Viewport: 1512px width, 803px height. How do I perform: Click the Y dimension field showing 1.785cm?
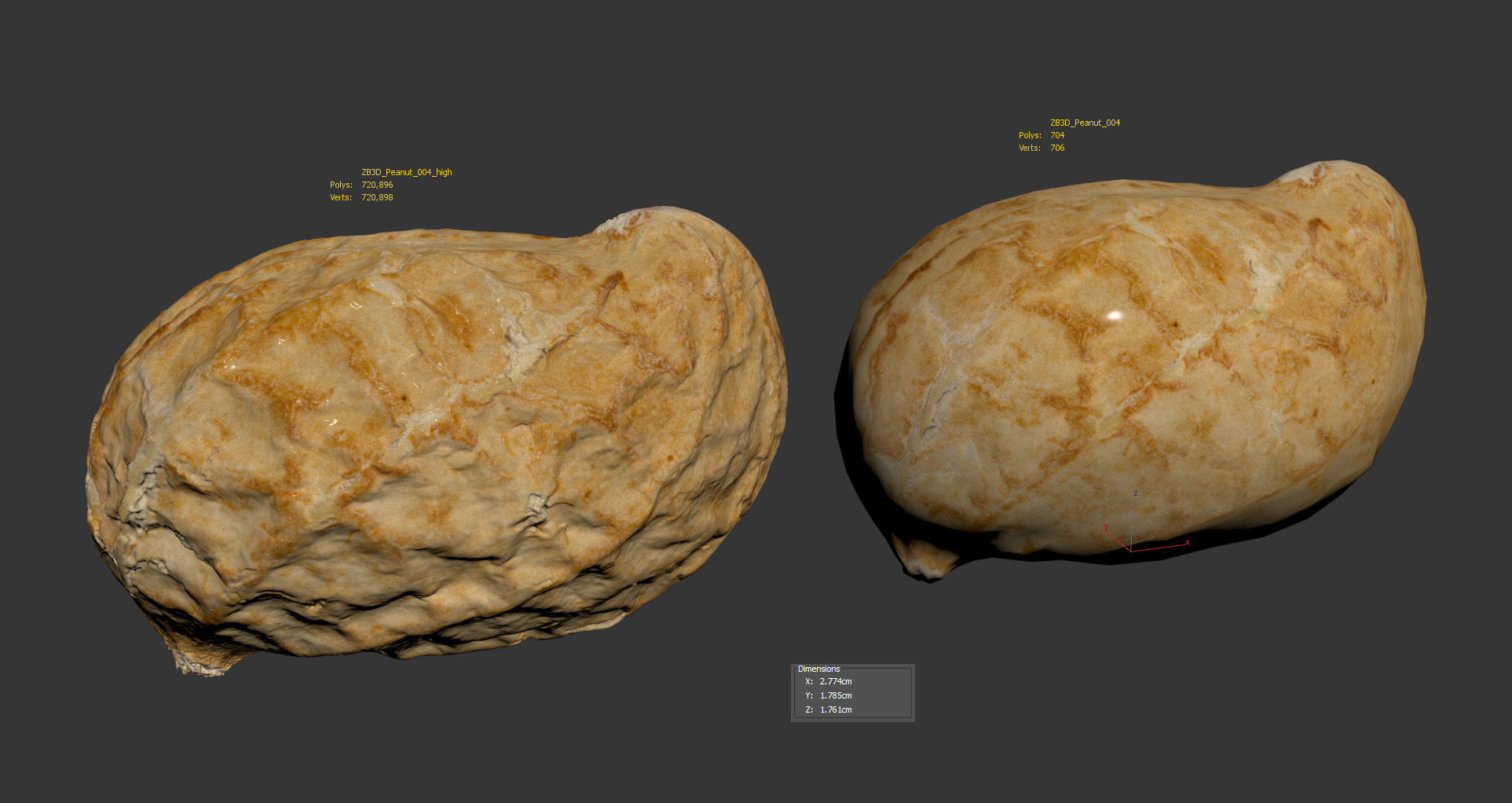coord(836,695)
